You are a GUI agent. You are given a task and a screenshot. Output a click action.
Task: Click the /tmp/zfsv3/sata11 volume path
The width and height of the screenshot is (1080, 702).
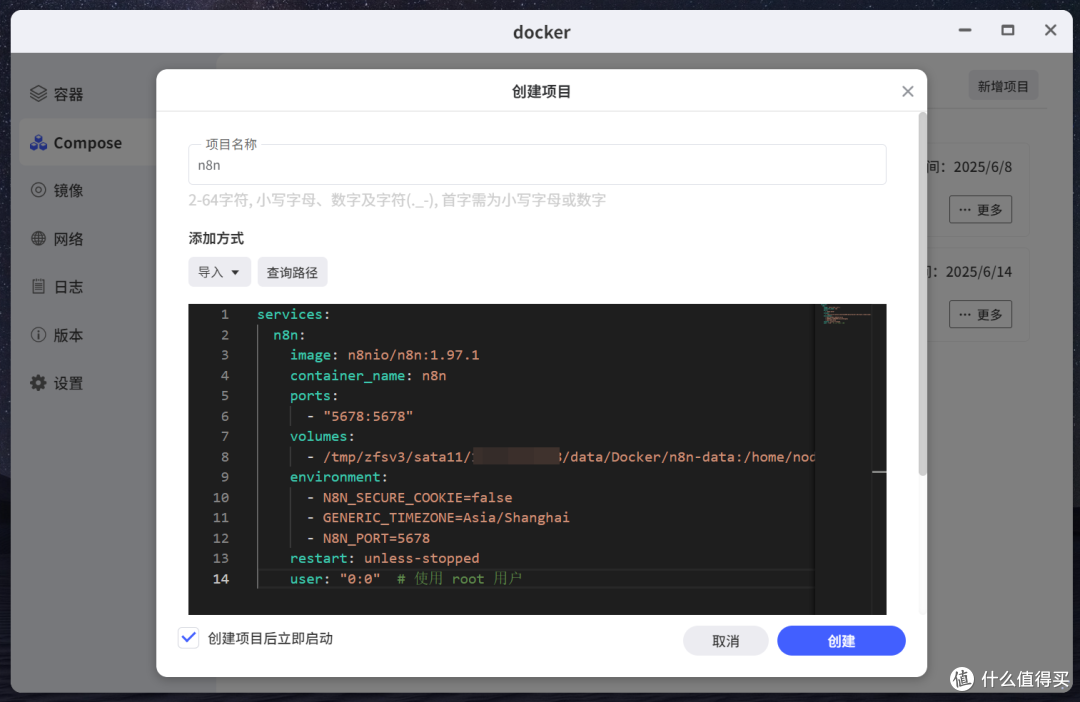pos(569,457)
